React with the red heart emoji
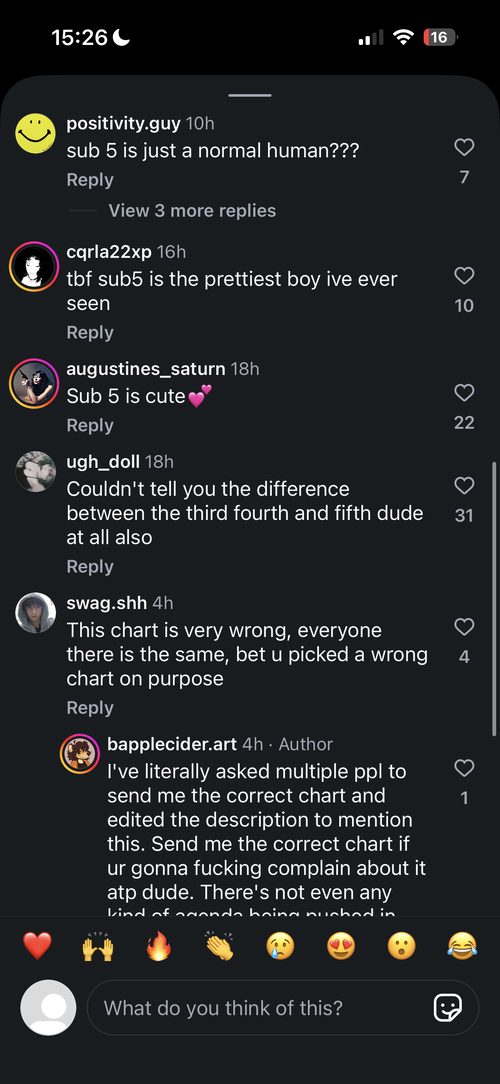500x1084 pixels. click(37, 946)
